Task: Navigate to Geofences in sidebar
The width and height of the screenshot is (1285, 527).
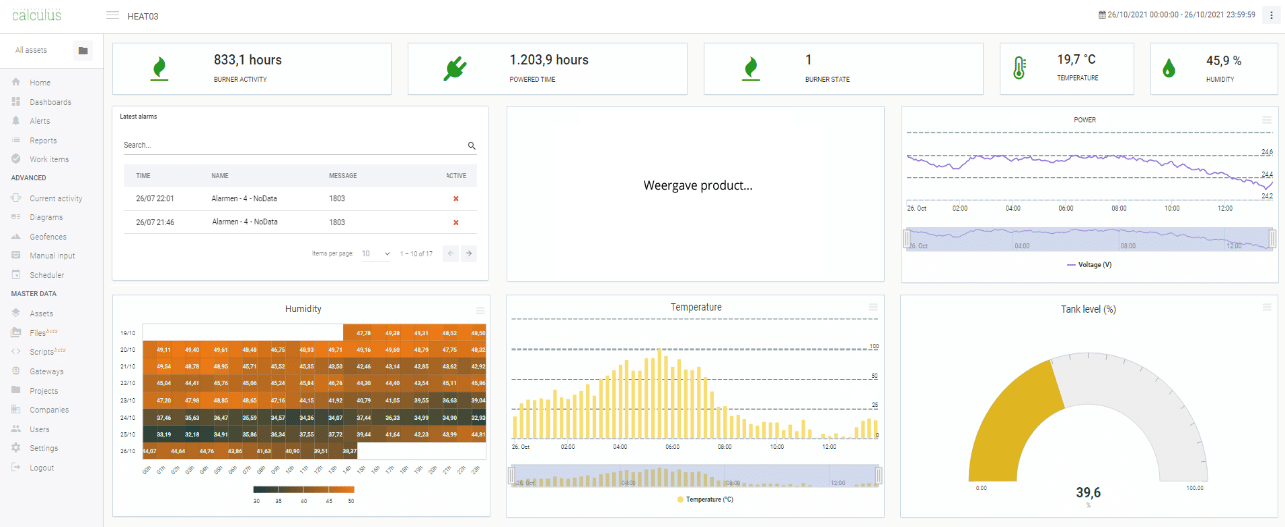Action: tap(47, 237)
